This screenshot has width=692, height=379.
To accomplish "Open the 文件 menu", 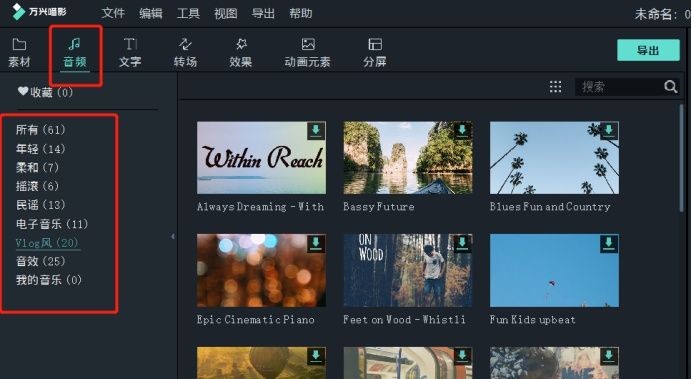I will [113, 13].
